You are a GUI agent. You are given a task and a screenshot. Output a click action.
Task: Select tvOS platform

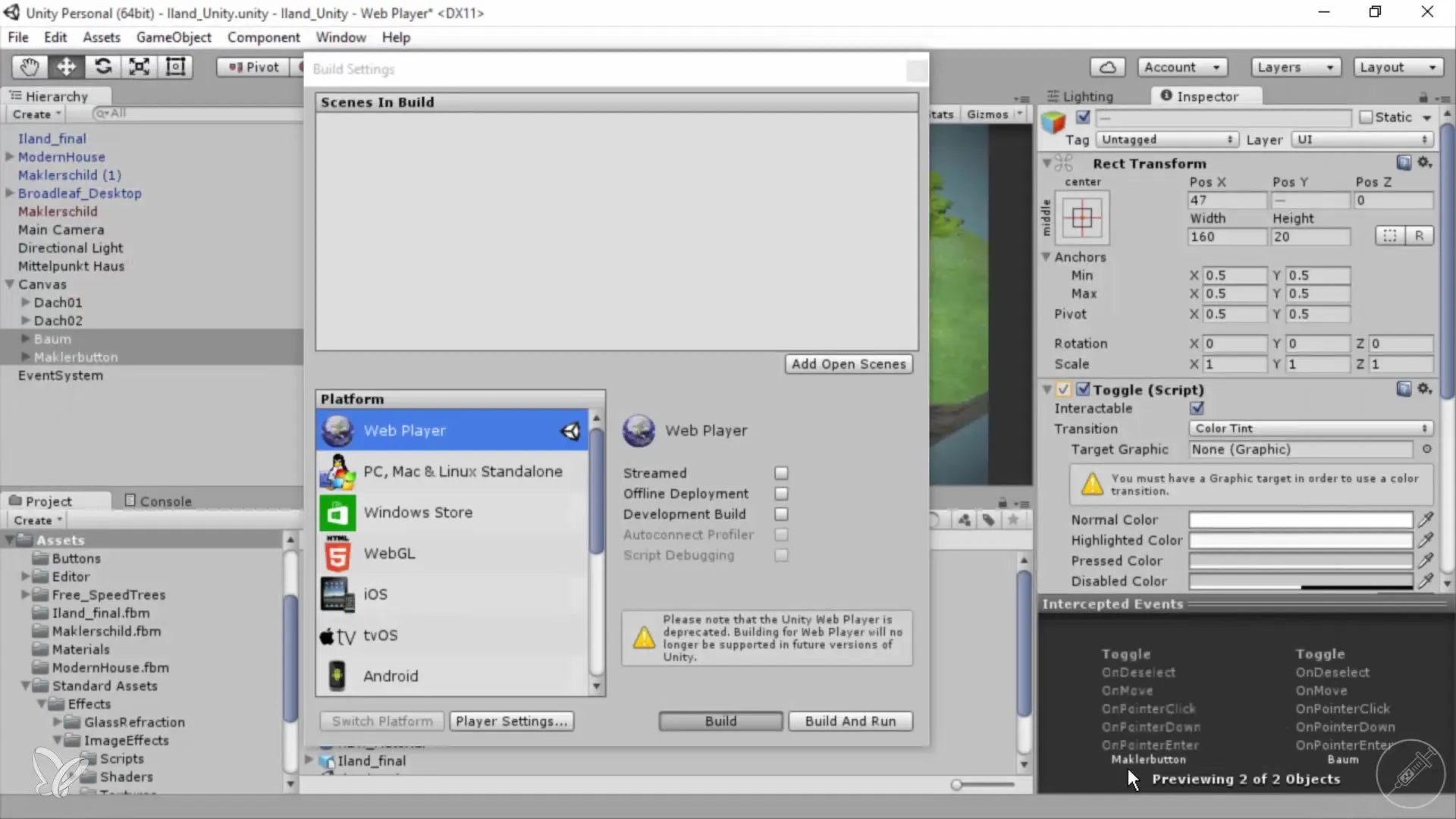[x=452, y=635]
